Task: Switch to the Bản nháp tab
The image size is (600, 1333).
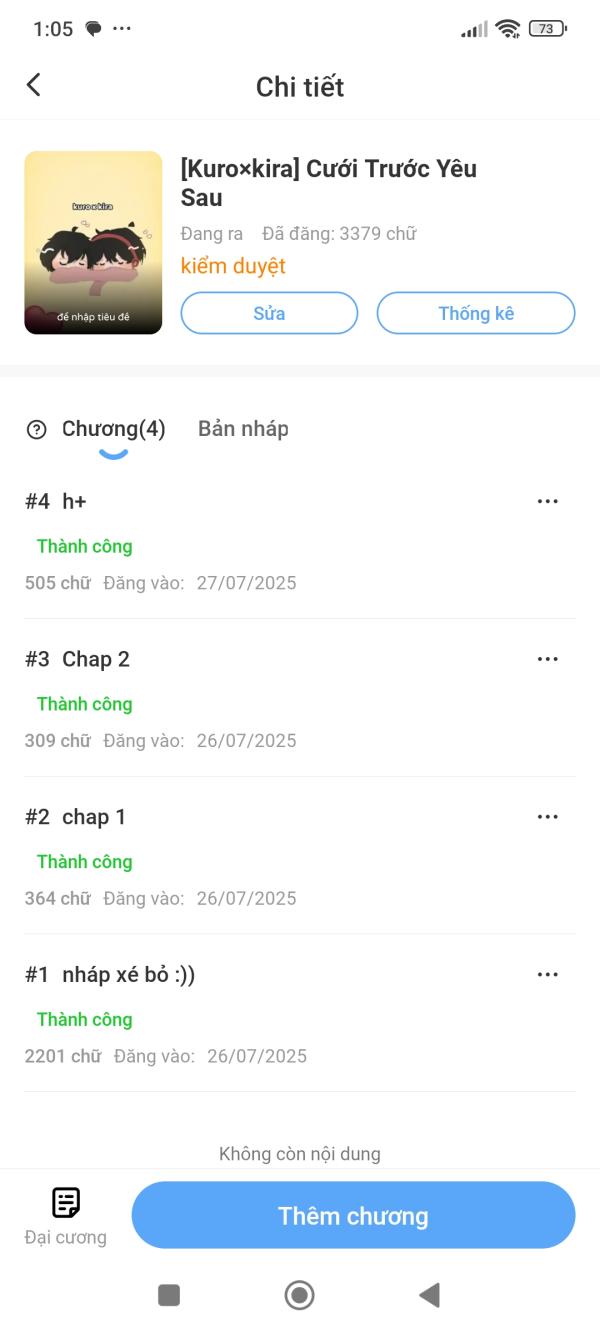Action: [x=243, y=429]
